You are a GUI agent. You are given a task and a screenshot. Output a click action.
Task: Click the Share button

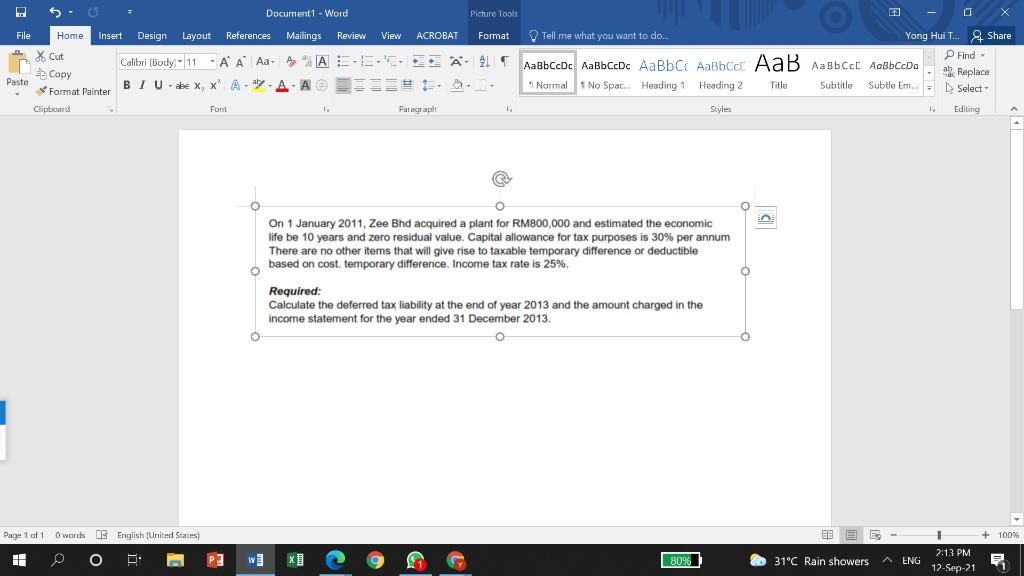991,35
